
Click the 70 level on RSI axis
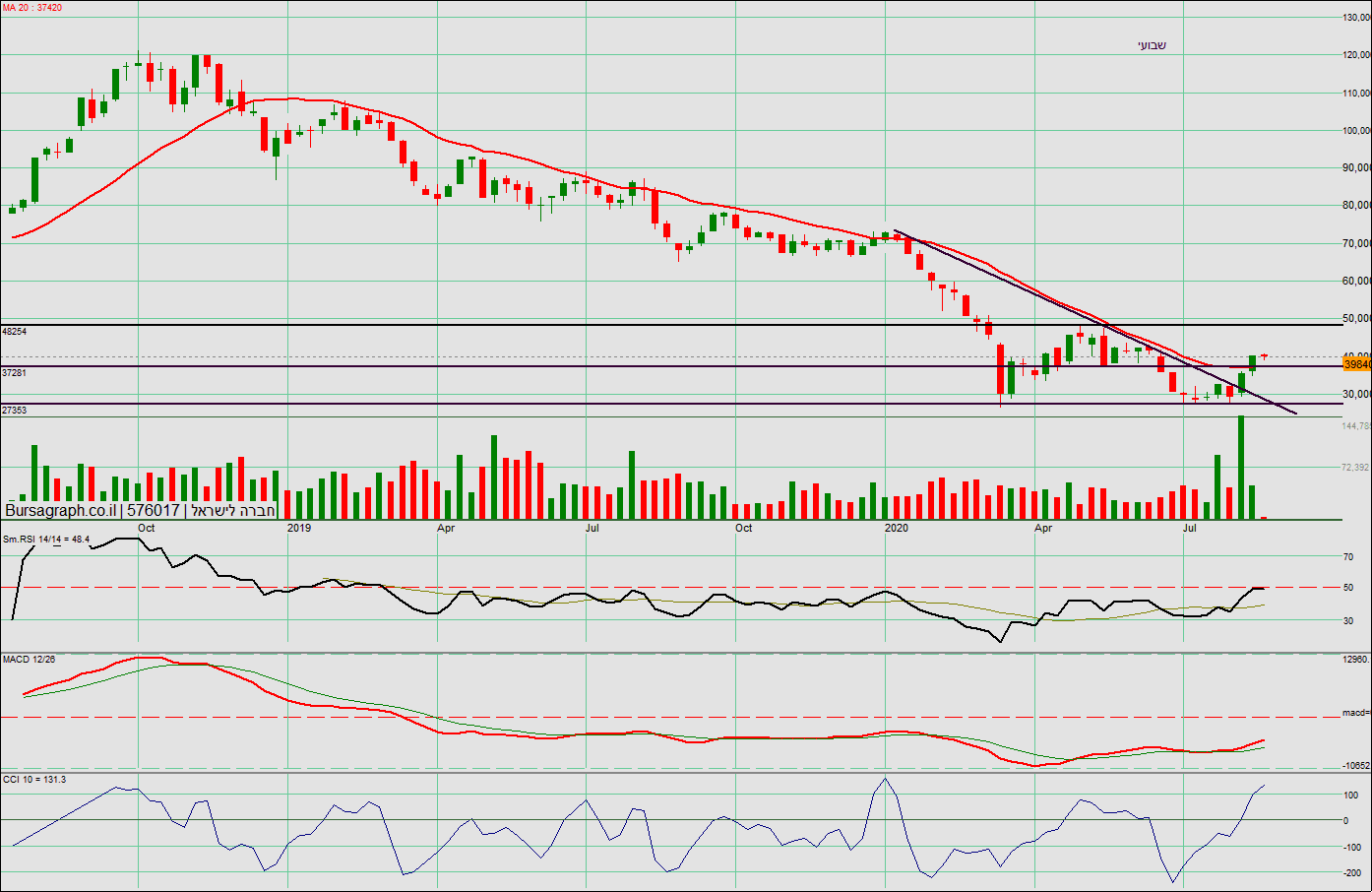click(x=1348, y=557)
